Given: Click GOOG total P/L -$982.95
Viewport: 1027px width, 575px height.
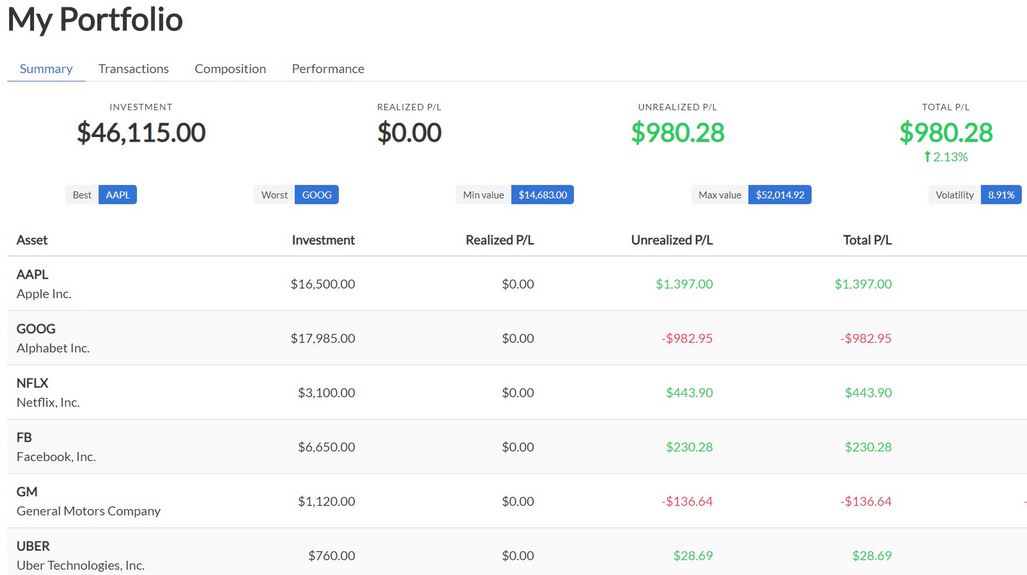Looking at the screenshot, I should [x=866, y=339].
